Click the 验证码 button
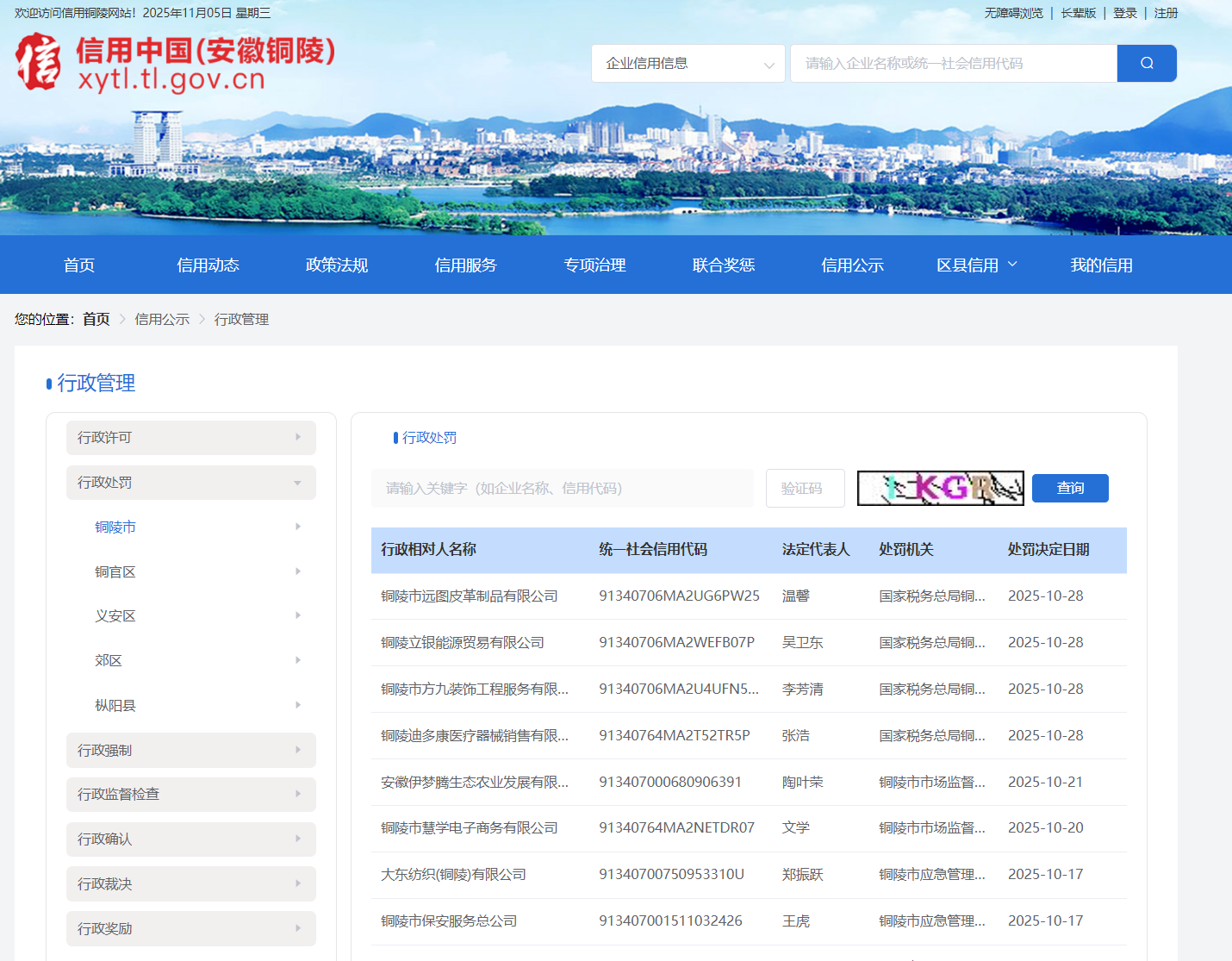 (805, 488)
